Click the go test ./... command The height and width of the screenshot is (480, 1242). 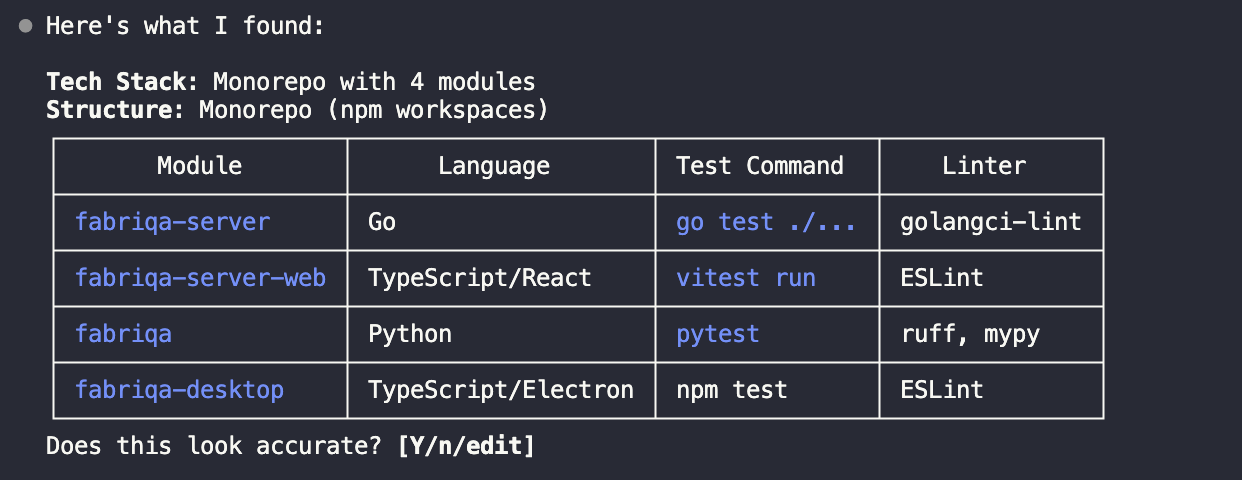pos(766,221)
